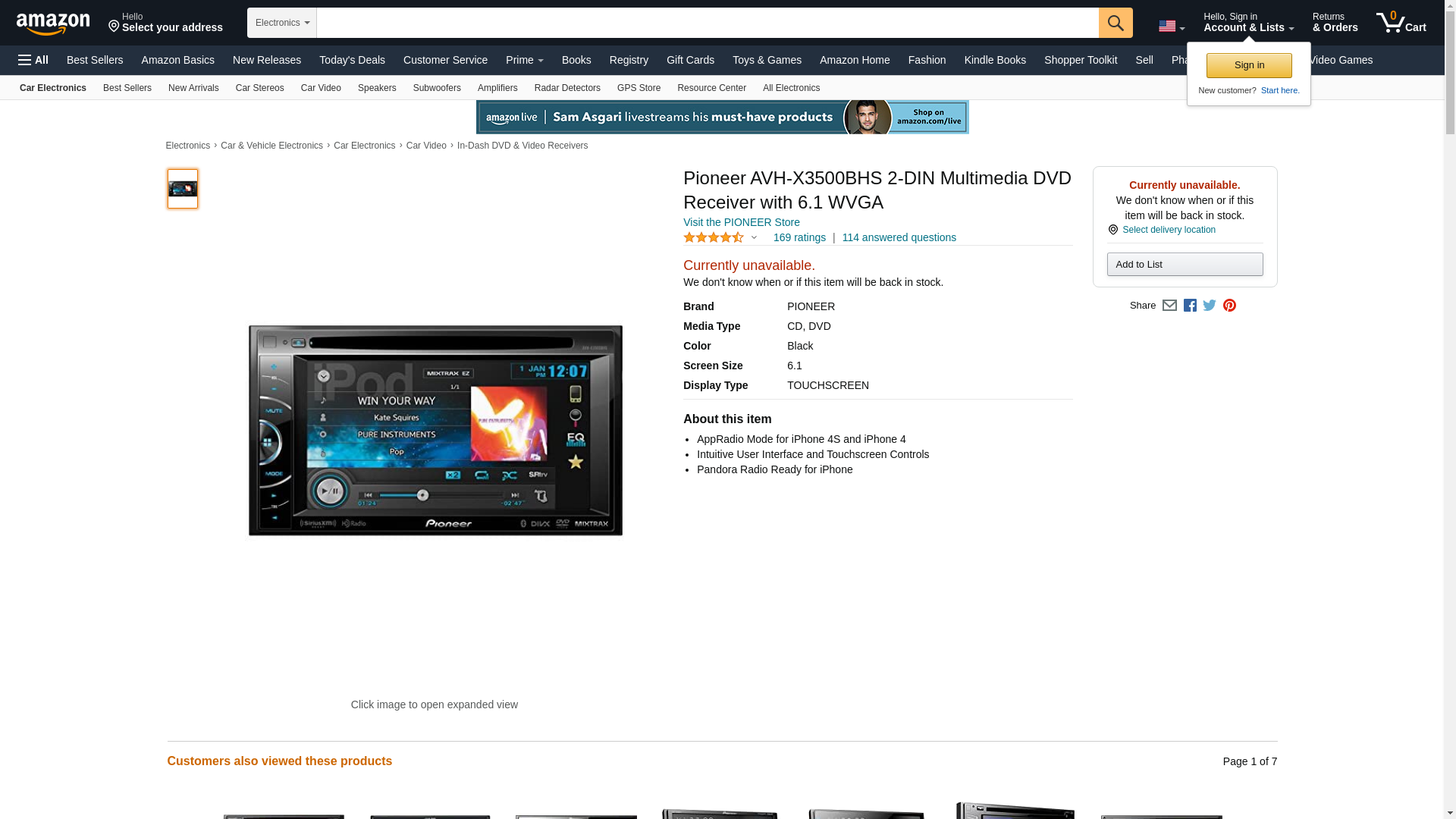Share product on Facebook
This screenshot has height=819, width=1456.
coord(1190,306)
